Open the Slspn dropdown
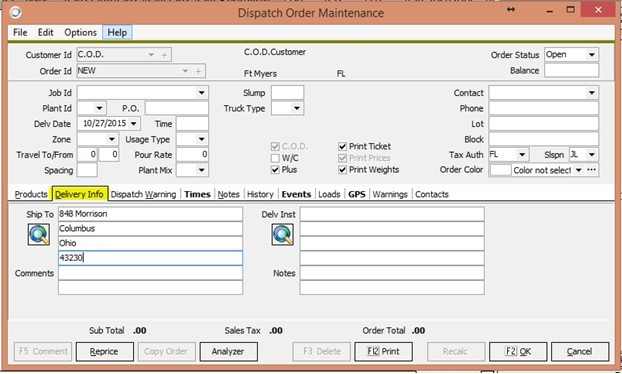Viewport: 622px width, 374px height. click(x=591, y=154)
